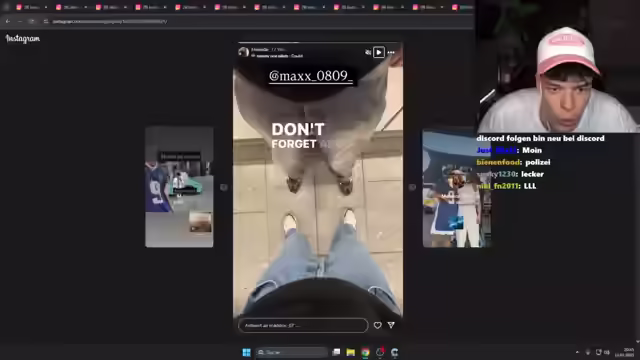Switch to the fifth Instagram browser tab
The width and height of the screenshot is (640, 360).
(190, 7)
